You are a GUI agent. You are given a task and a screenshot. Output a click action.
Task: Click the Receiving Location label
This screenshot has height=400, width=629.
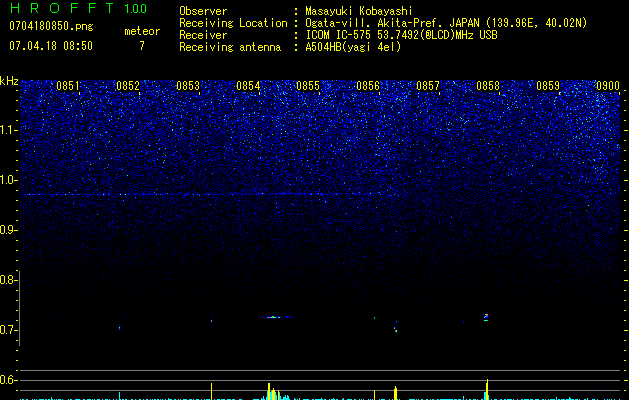(x=233, y=23)
